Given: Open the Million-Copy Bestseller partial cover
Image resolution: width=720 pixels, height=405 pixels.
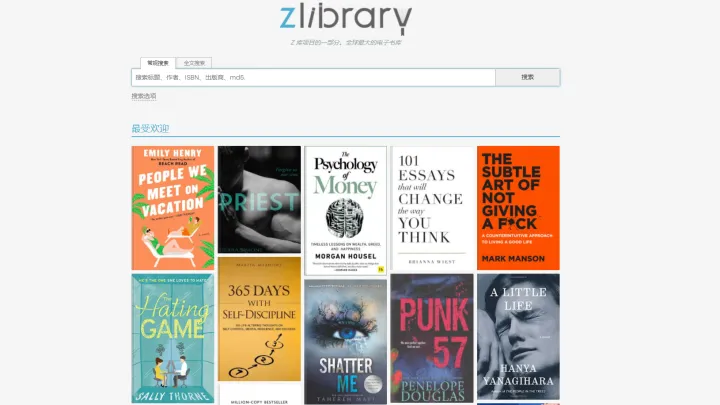Looking at the screenshot, I should 259,395.
